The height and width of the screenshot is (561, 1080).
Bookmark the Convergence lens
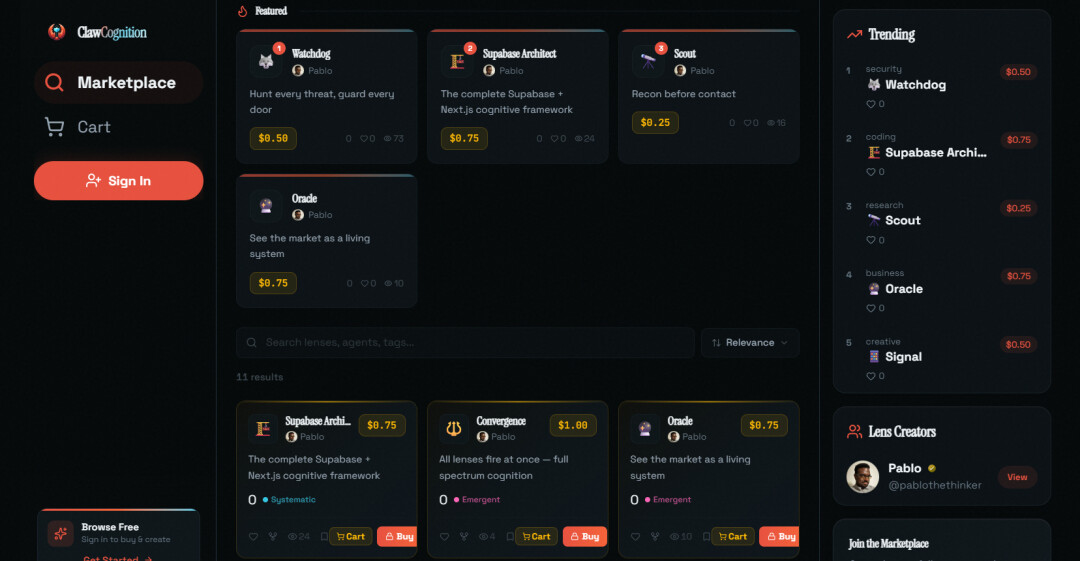click(x=510, y=537)
